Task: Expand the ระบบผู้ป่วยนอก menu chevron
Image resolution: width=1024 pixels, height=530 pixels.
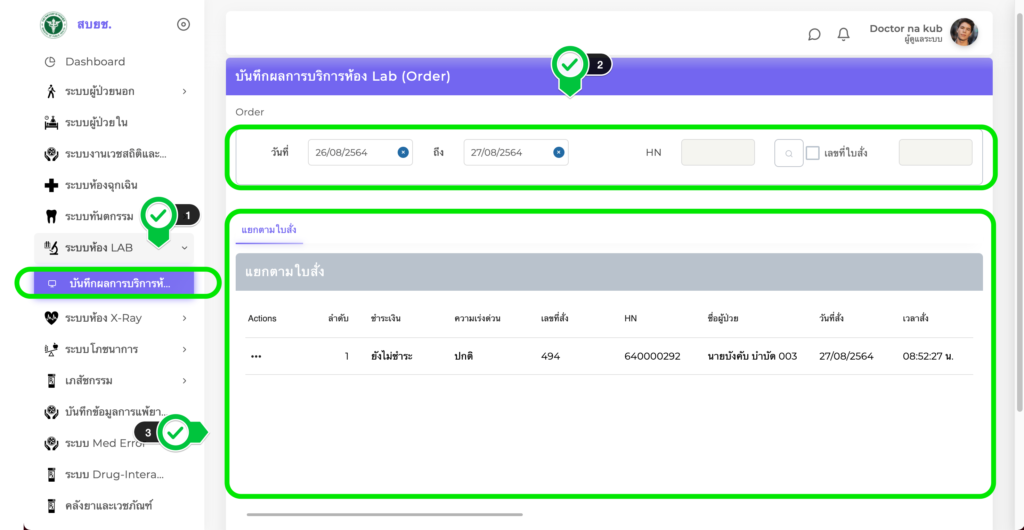Action: point(185,92)
